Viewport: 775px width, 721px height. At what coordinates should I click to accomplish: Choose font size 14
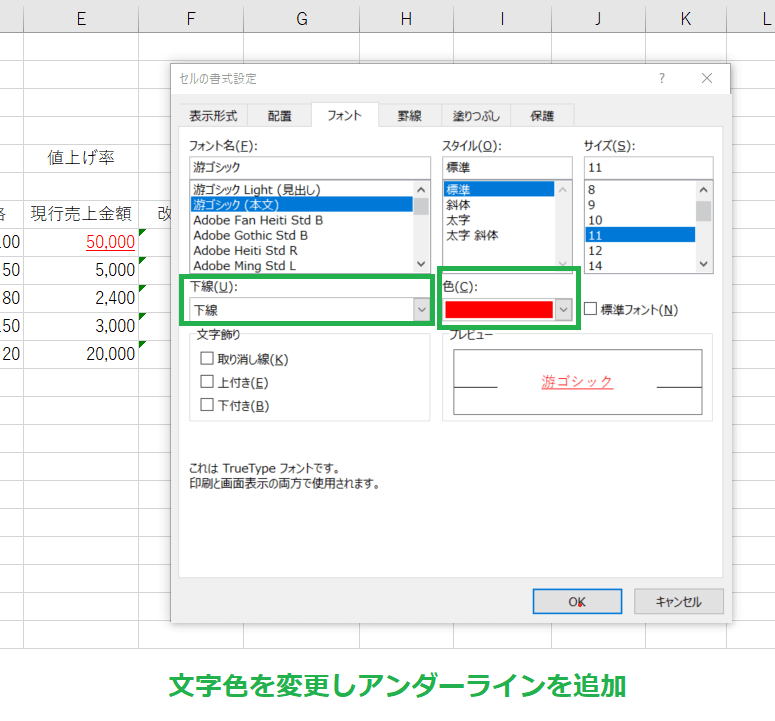[640, 266]
